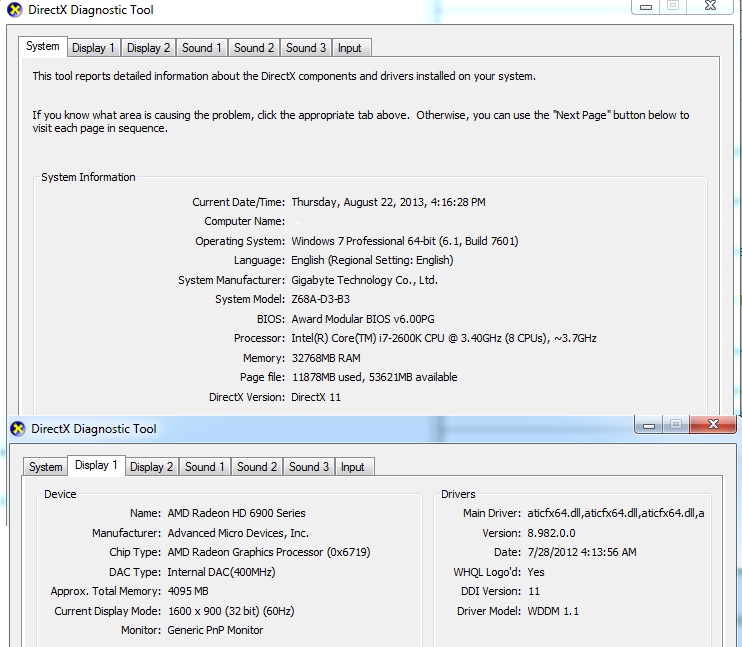Image resolution: width=742 pixels, height=647 pixels.
Task: Click DDI Version value '11'
Action: 534,591
